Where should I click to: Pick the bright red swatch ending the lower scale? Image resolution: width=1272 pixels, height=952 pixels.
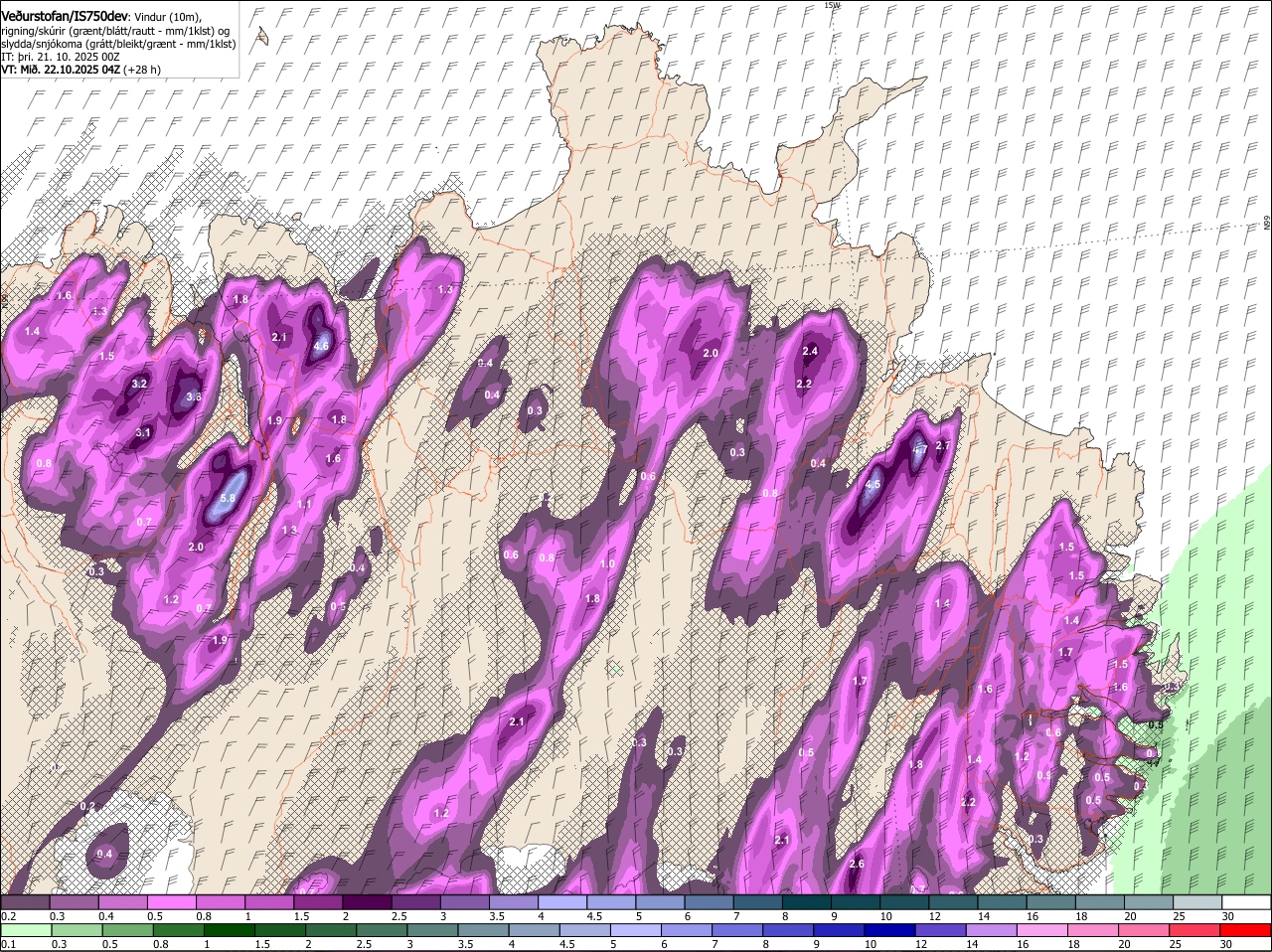(x=1247, y=930)
